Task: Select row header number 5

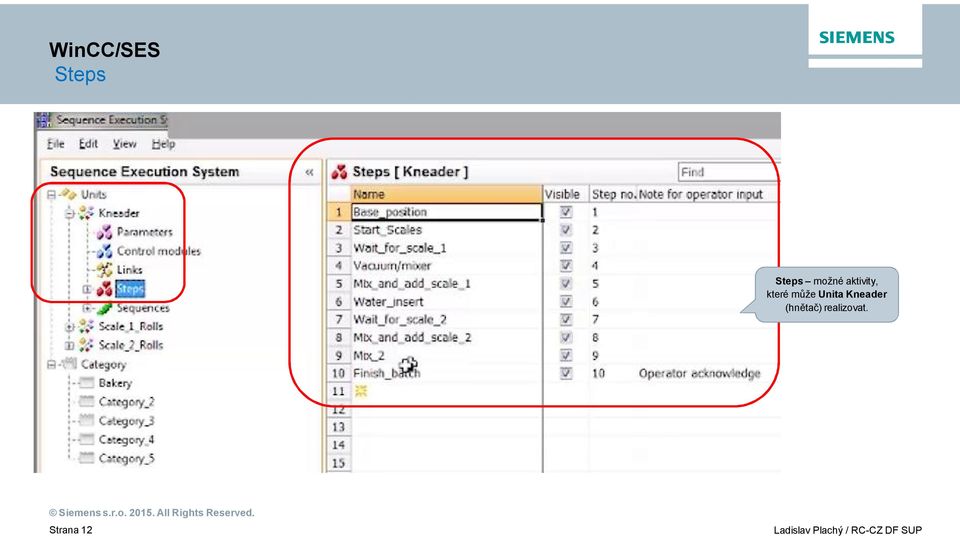Action: (339, 284)
